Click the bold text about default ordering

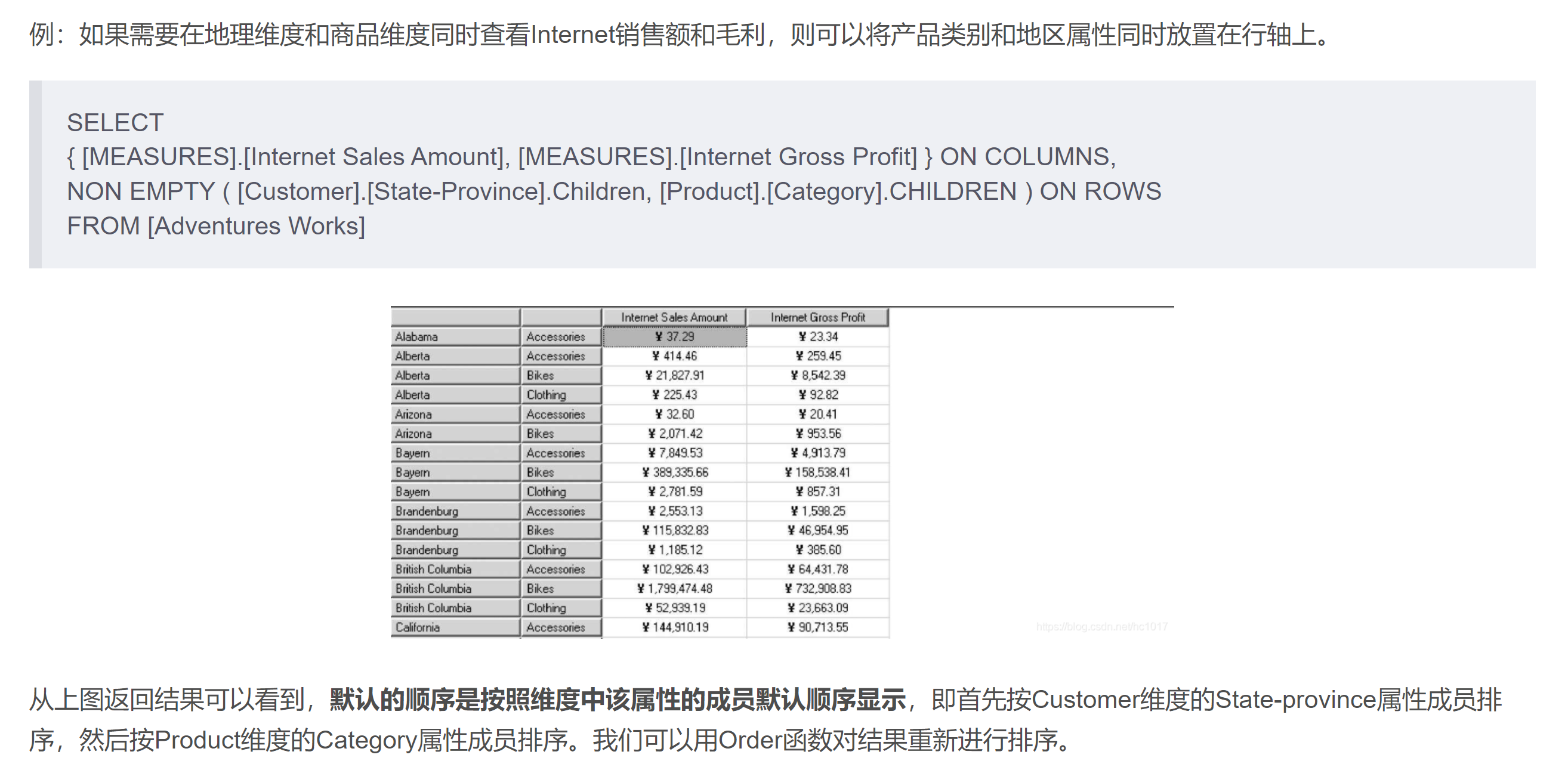click(x=617, y=700)
